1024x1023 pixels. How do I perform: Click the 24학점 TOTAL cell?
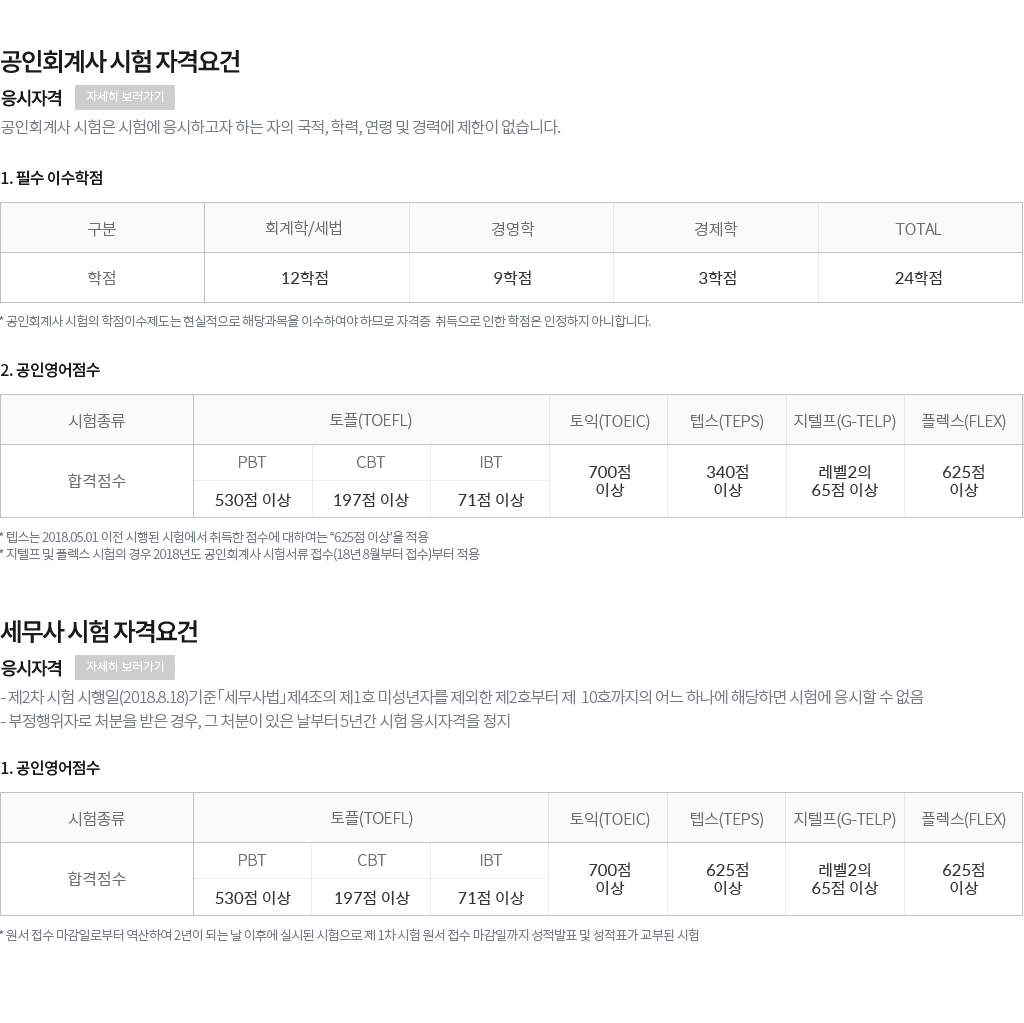pyautogui.click(x=920, y=278)
